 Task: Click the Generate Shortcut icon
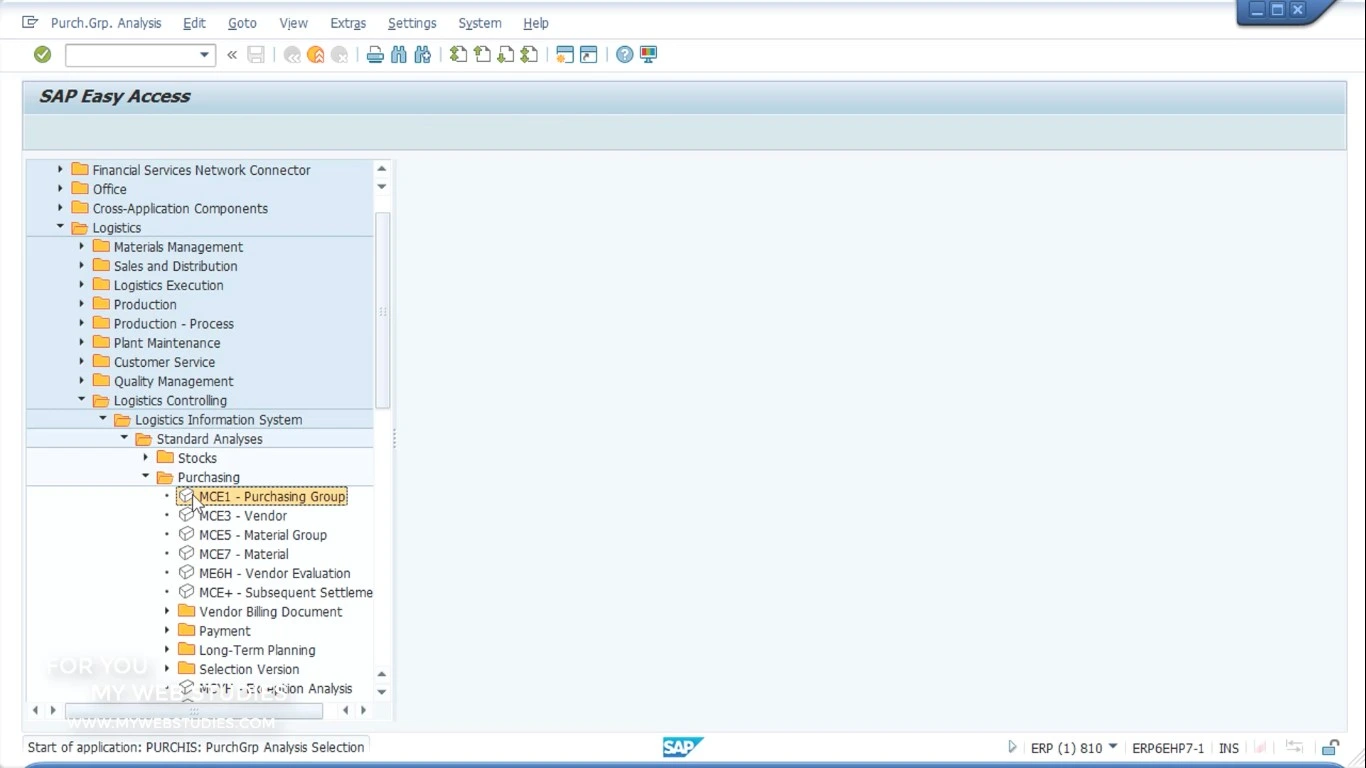tap(589, 55)
